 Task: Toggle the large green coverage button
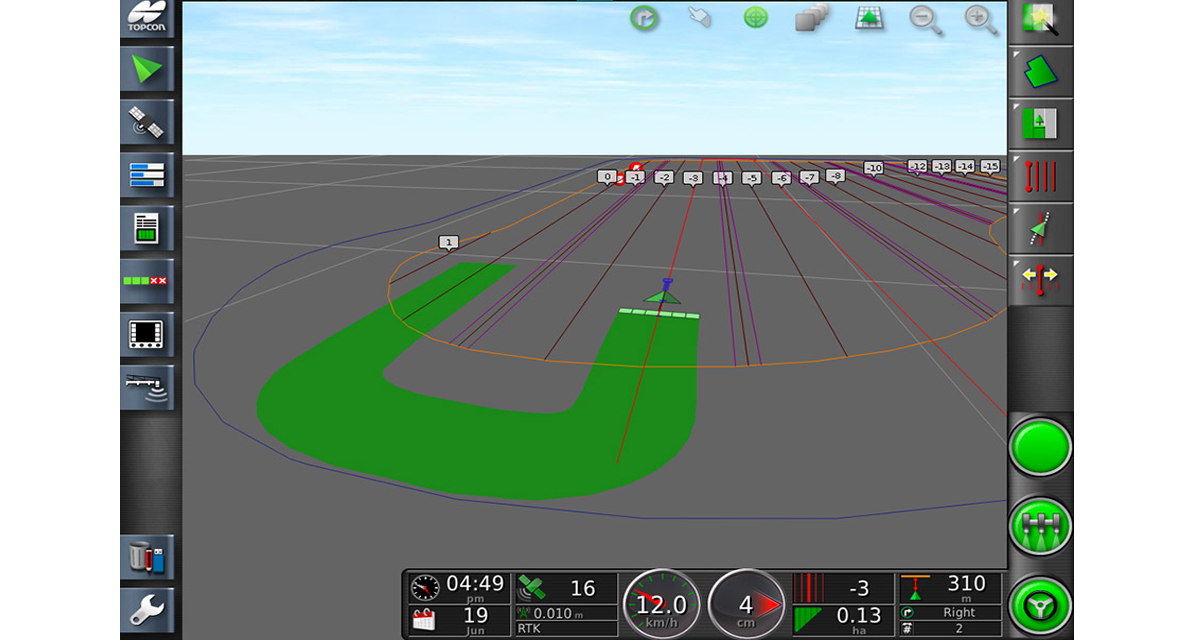(1040, 447)
